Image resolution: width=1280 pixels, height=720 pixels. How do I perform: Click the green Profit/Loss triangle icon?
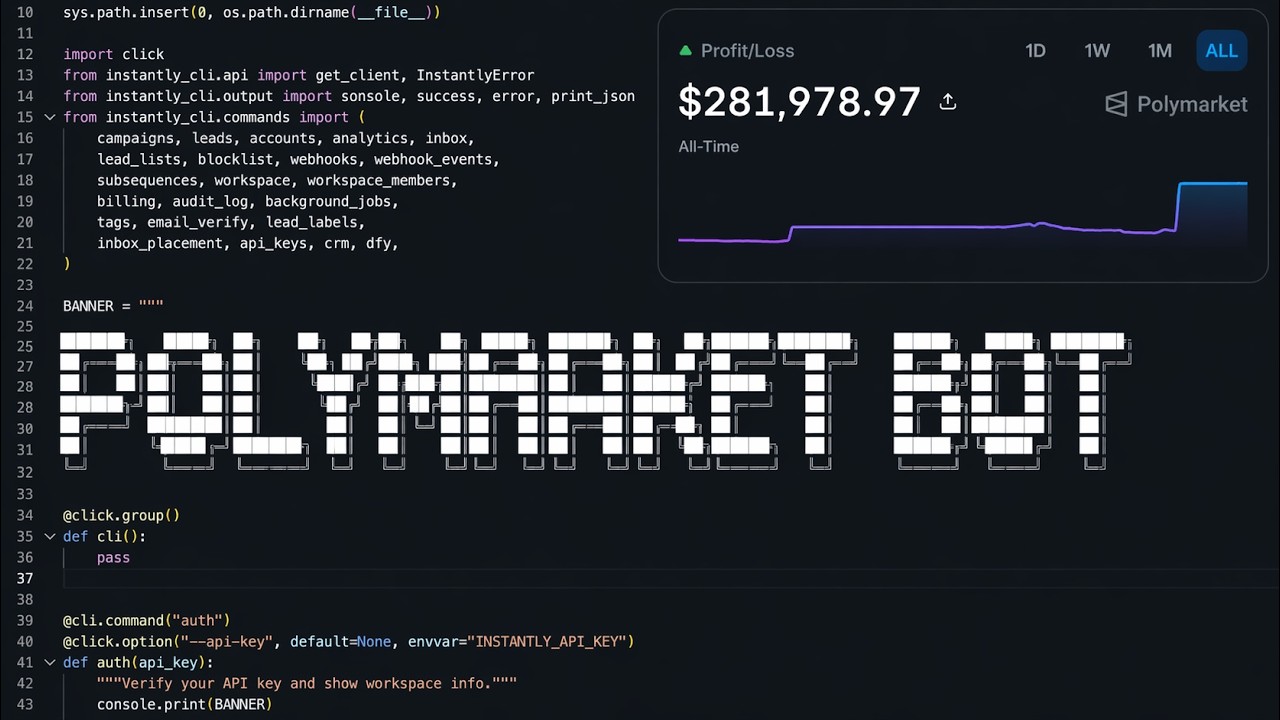(x=685, y=50)
